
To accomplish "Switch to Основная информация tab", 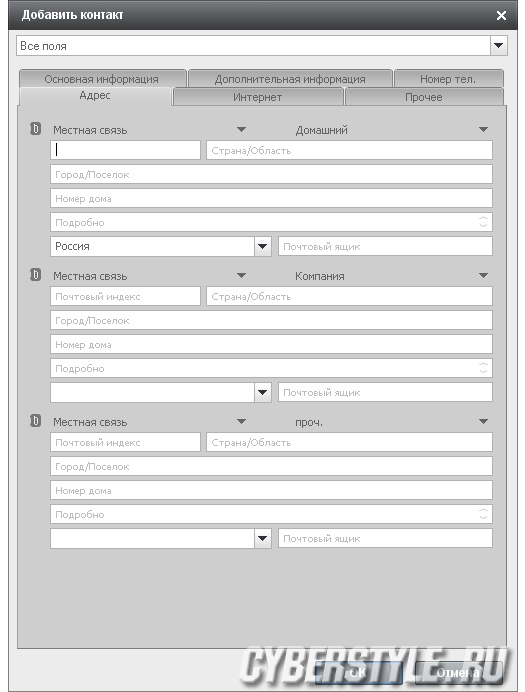I will [x=102, y=79].
